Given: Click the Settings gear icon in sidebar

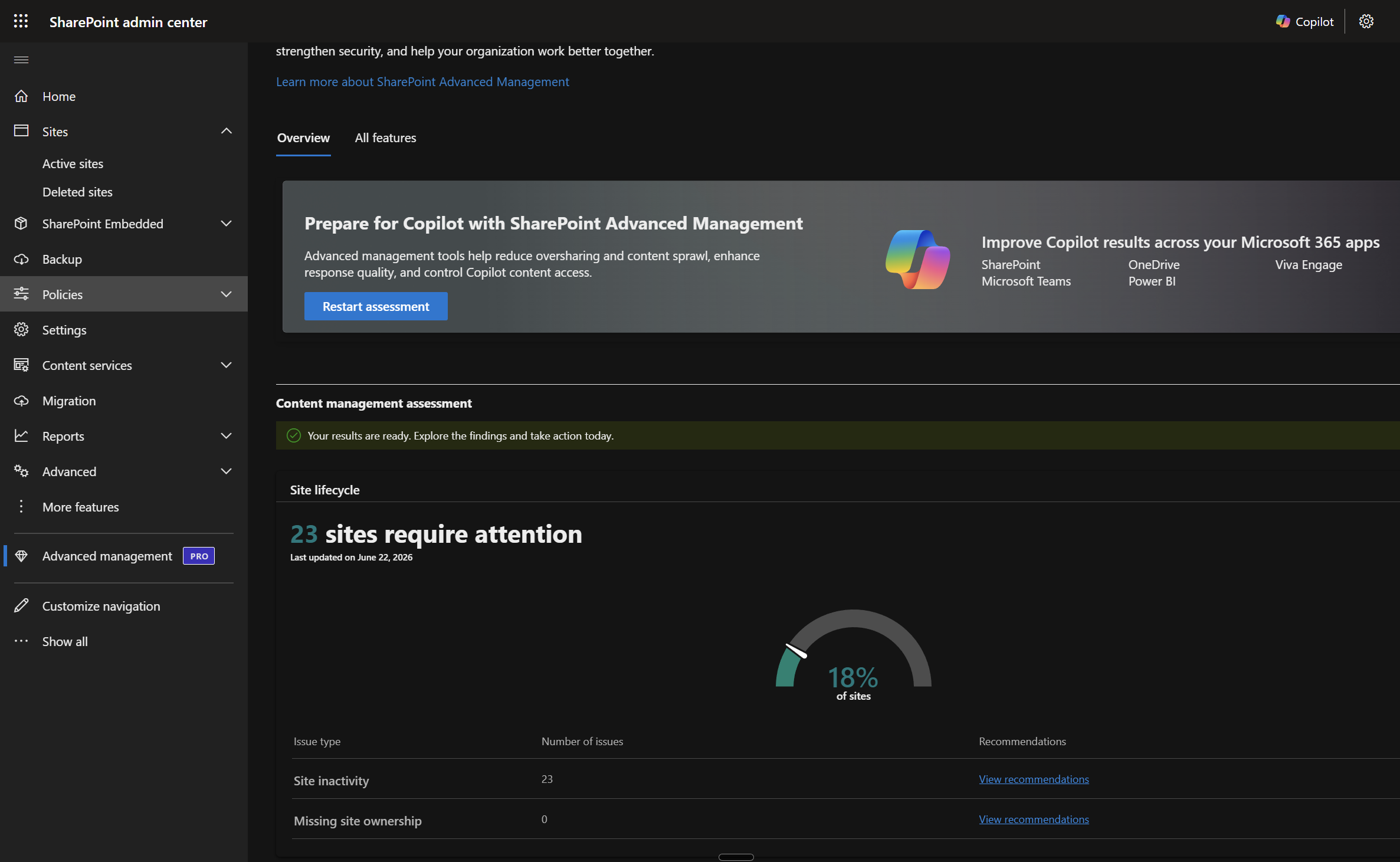Looking at the screenshot, I should click(21, 330).
